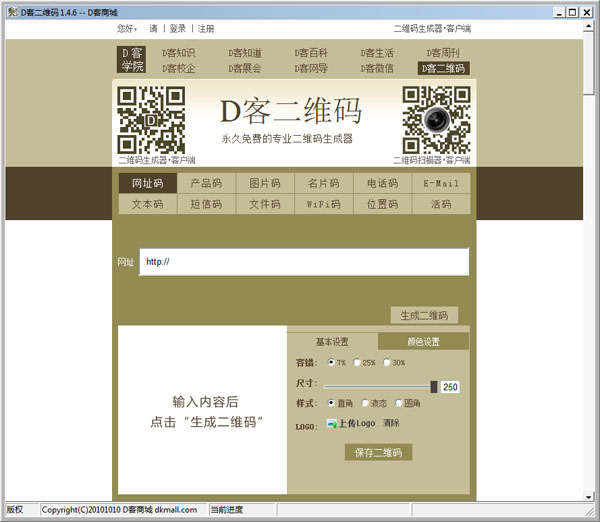
Task: Click the 保存二维码 button
Action: [377, 453]
